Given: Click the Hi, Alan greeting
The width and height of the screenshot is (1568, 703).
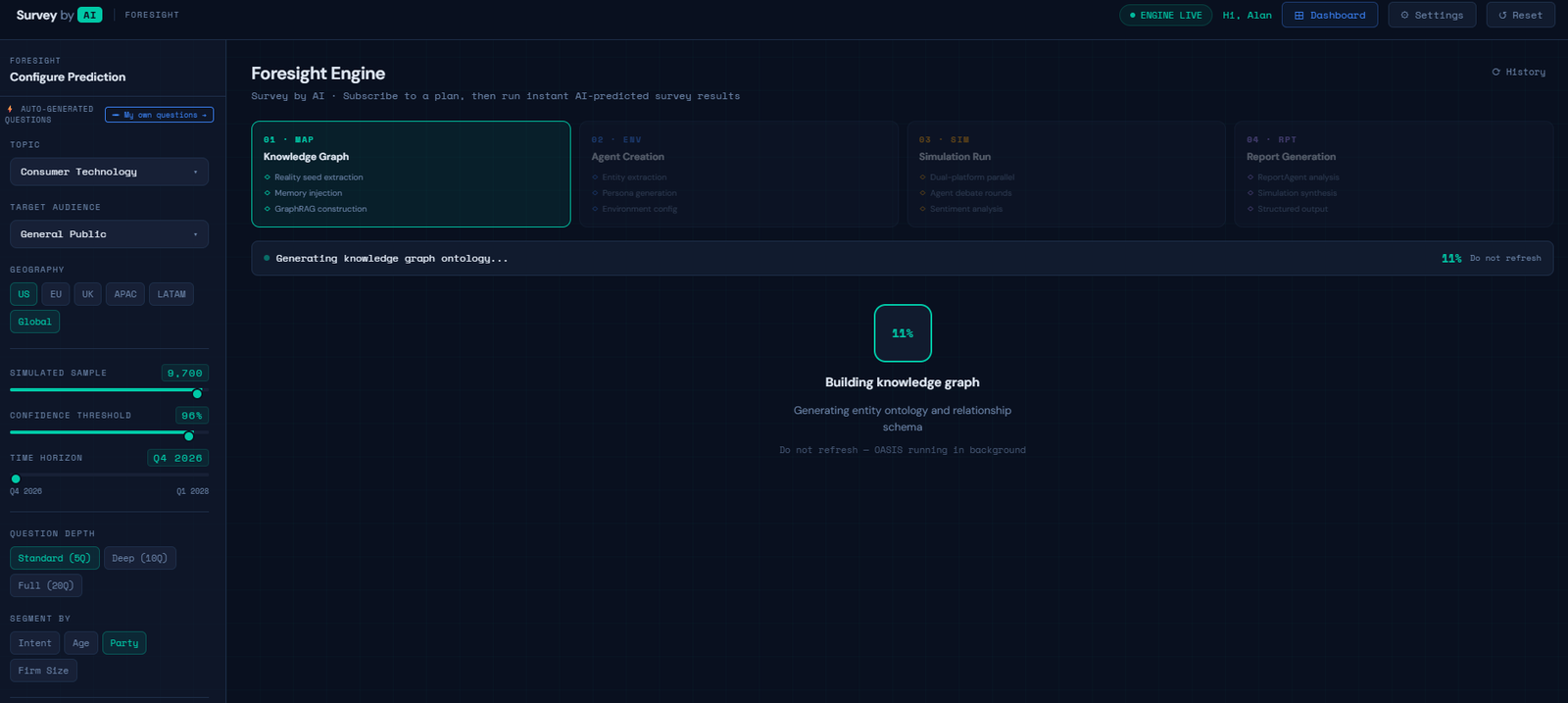Looking at the screenshot, I should [x=1247, y=15].
